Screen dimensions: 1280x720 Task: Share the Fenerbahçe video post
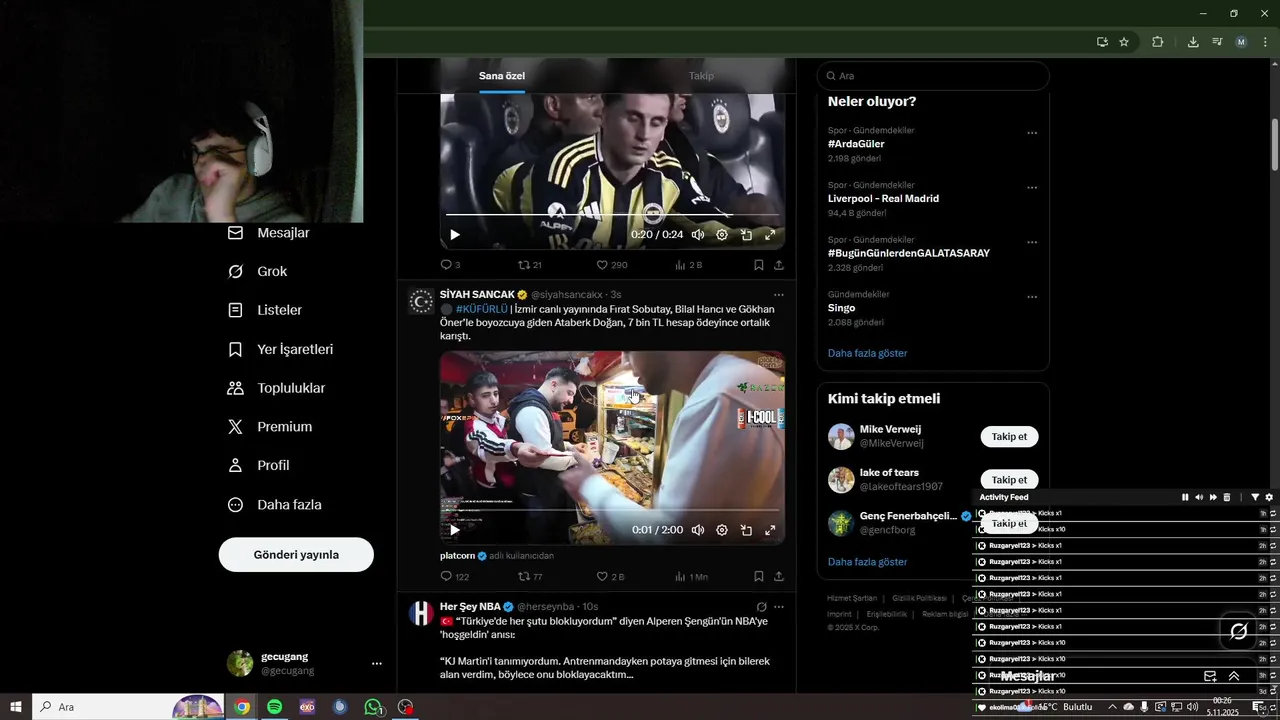pyautogui.click(x=779, y=265)
